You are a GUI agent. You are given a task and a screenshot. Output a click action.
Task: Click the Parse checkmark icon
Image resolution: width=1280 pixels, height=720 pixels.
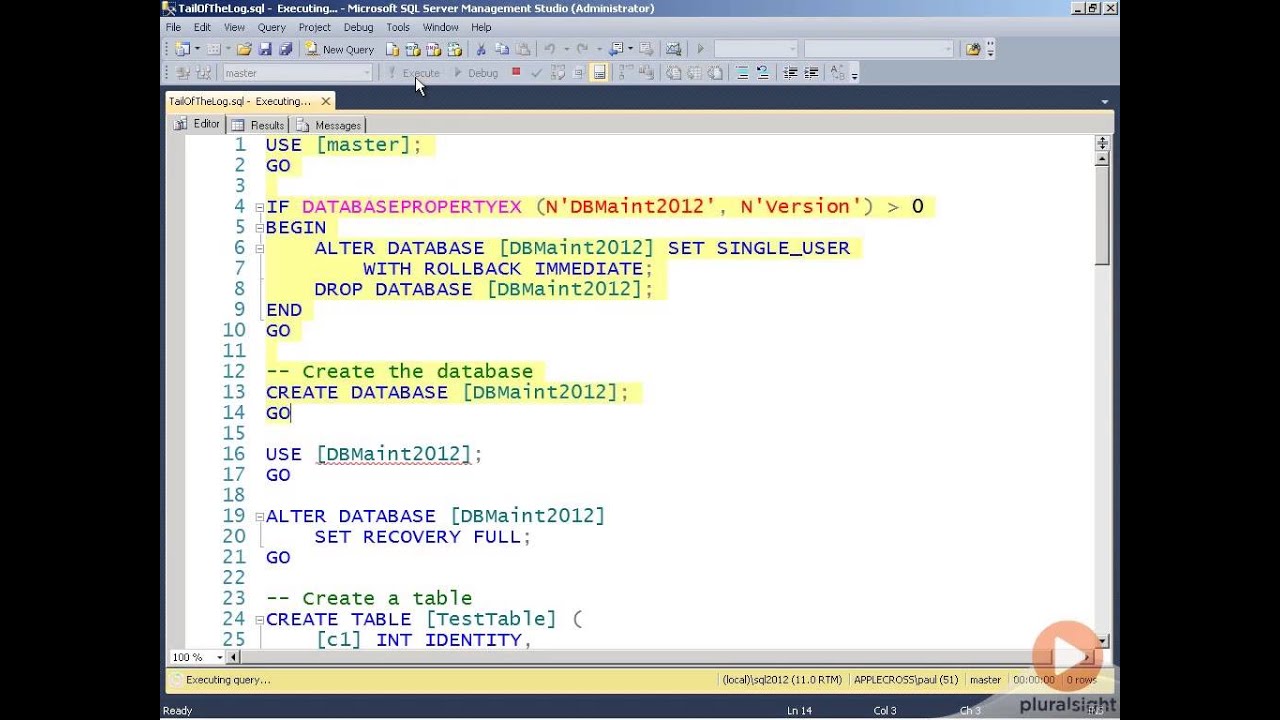pos(536,73)
